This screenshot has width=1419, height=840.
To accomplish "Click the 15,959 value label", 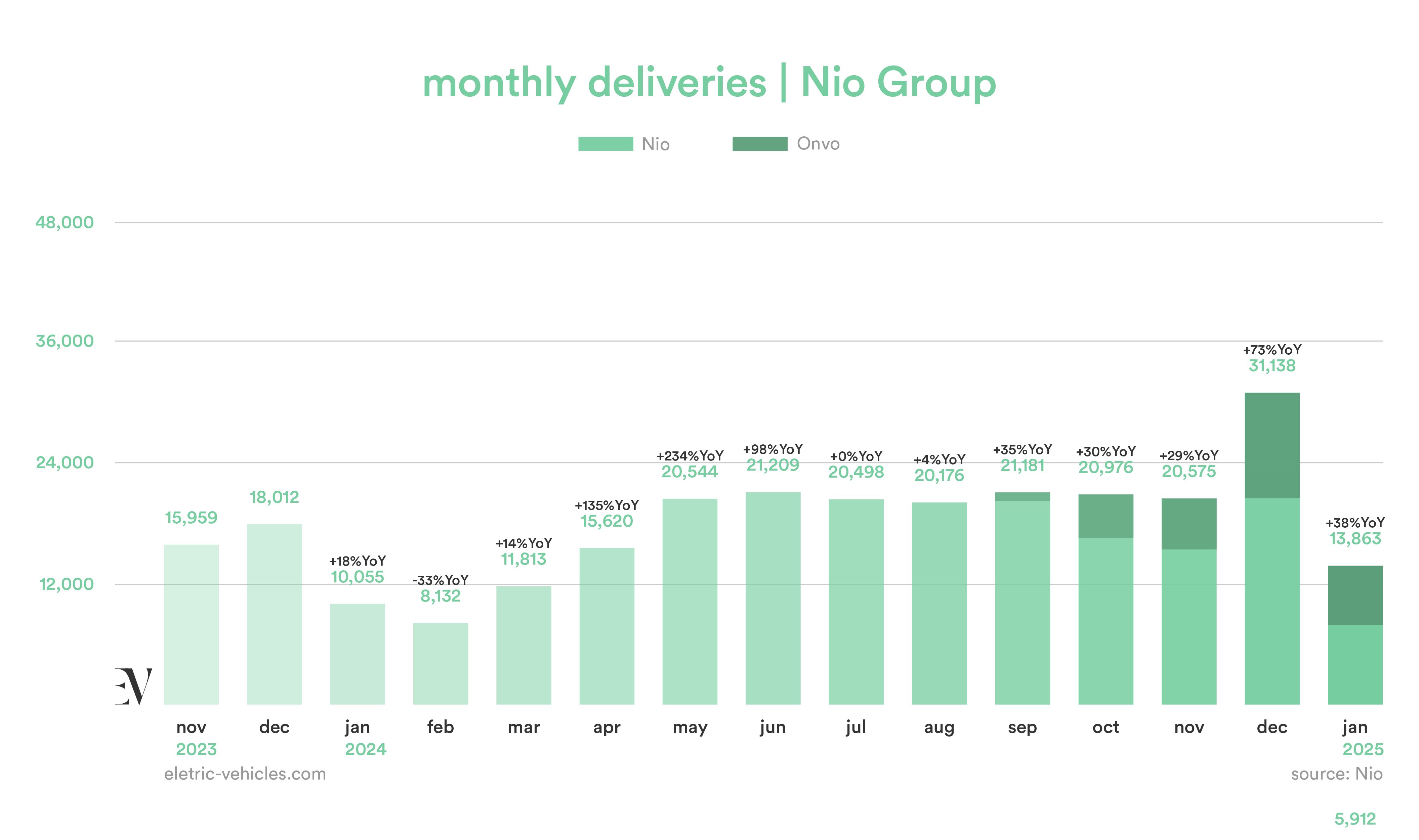I will click(192, 518).
